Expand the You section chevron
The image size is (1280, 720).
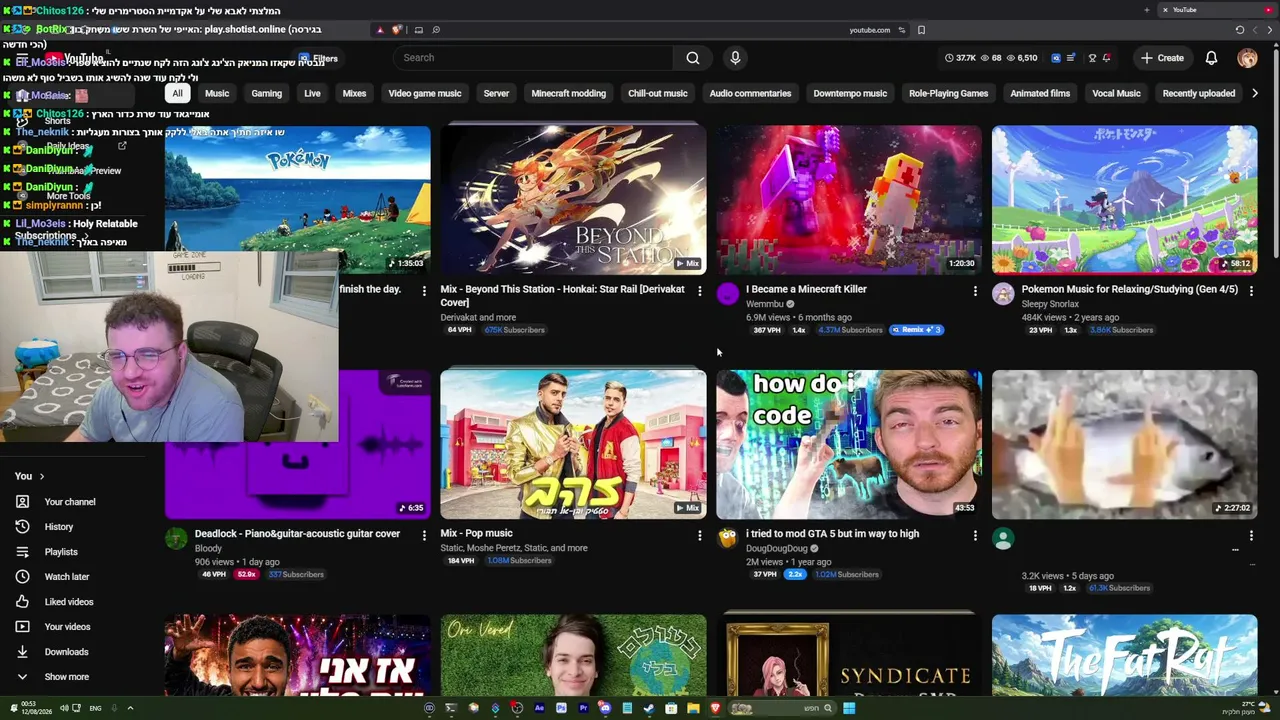pos(41,476)
